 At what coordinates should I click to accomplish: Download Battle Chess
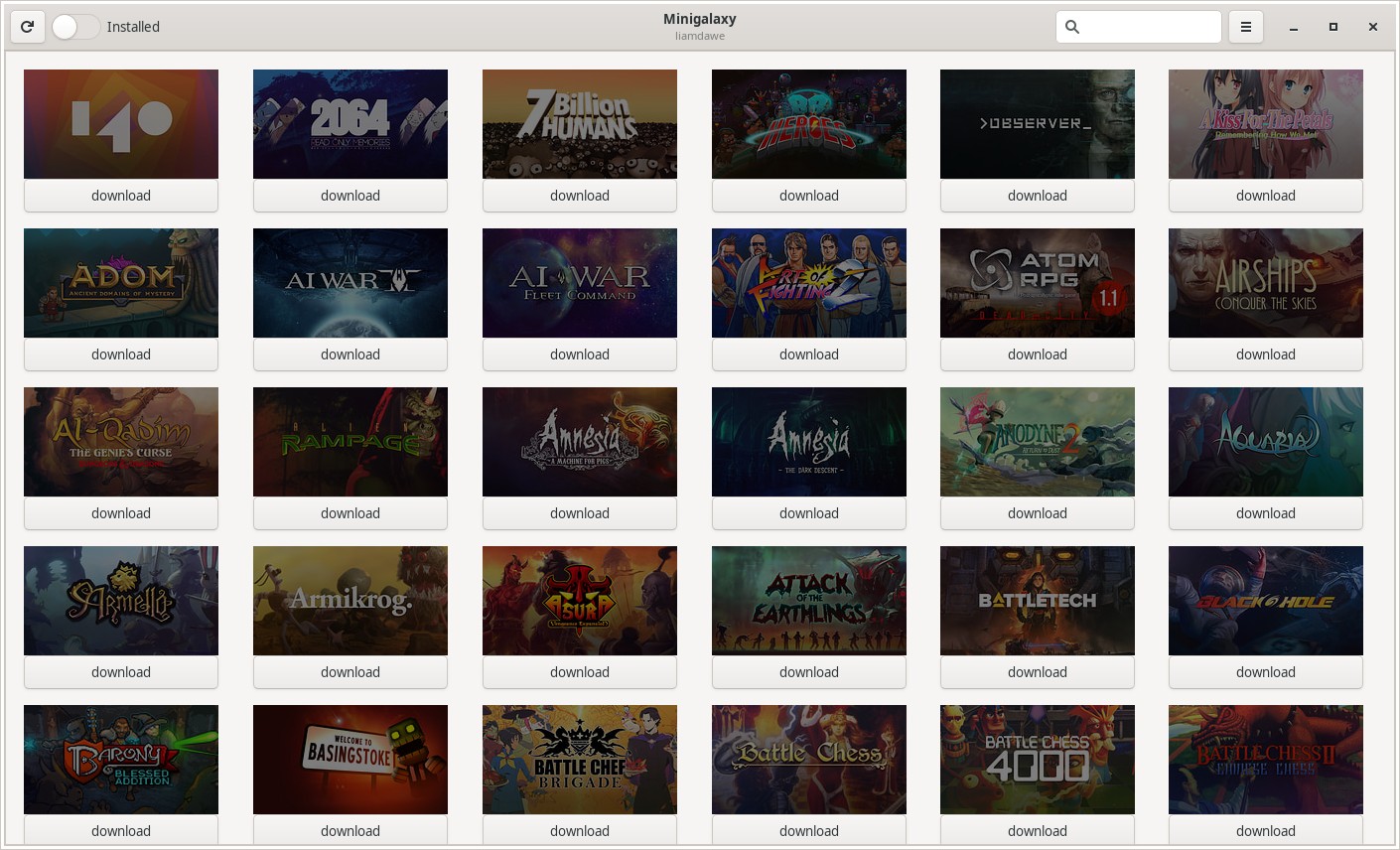(x=809, y=830)
